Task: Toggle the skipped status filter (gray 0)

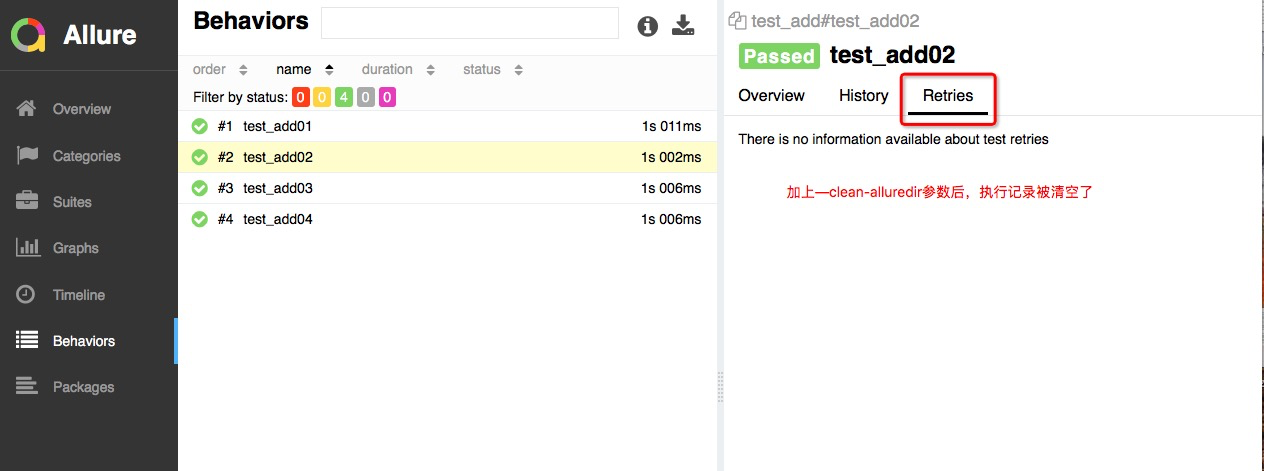Action: point(366,97)
